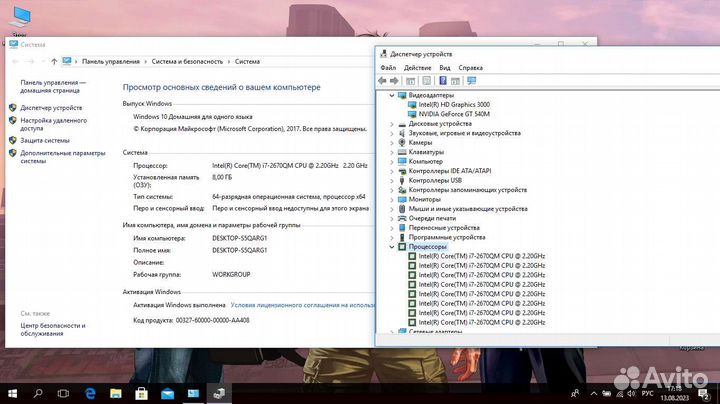720x404 pixels.
Task: Open File Explorer from the taskbar
Action: point(116,393)
